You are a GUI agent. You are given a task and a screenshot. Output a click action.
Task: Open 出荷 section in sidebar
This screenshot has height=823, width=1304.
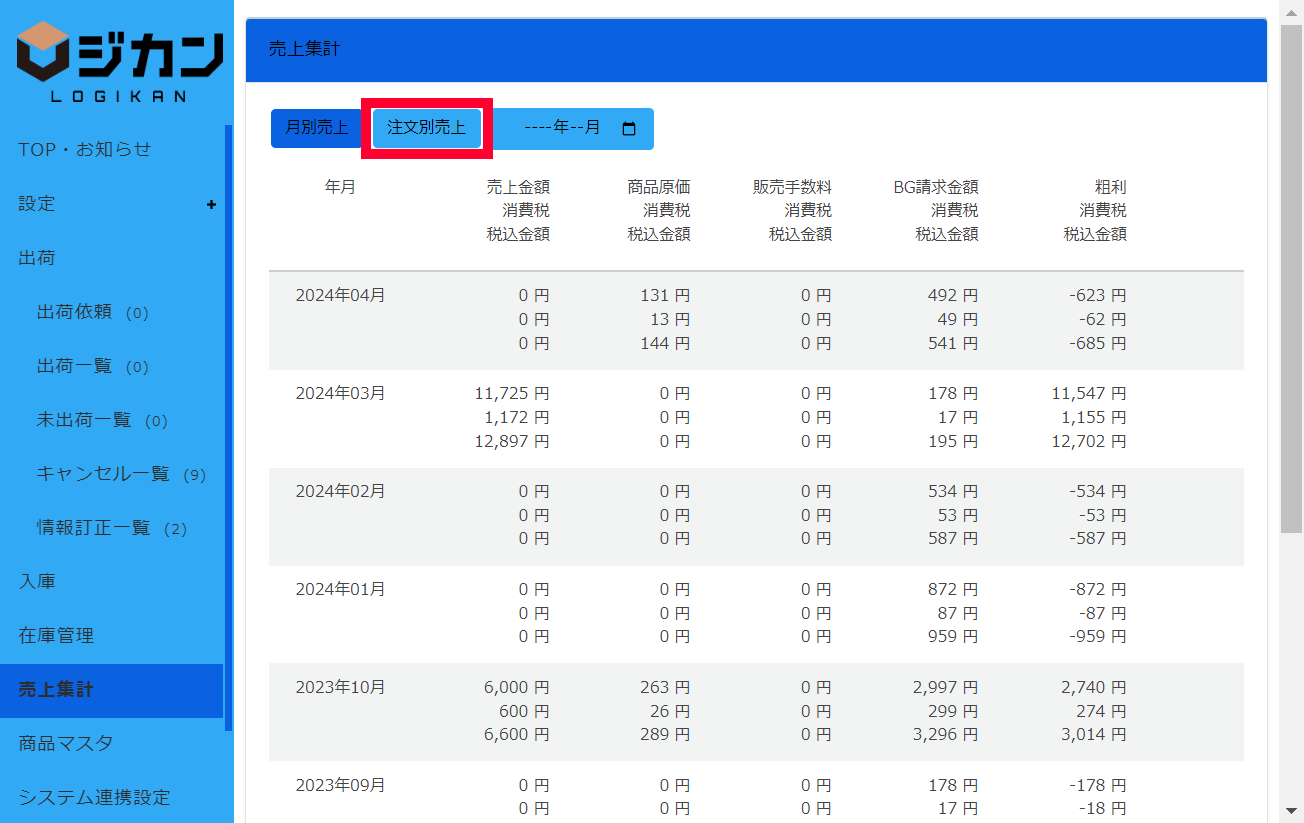37,258
